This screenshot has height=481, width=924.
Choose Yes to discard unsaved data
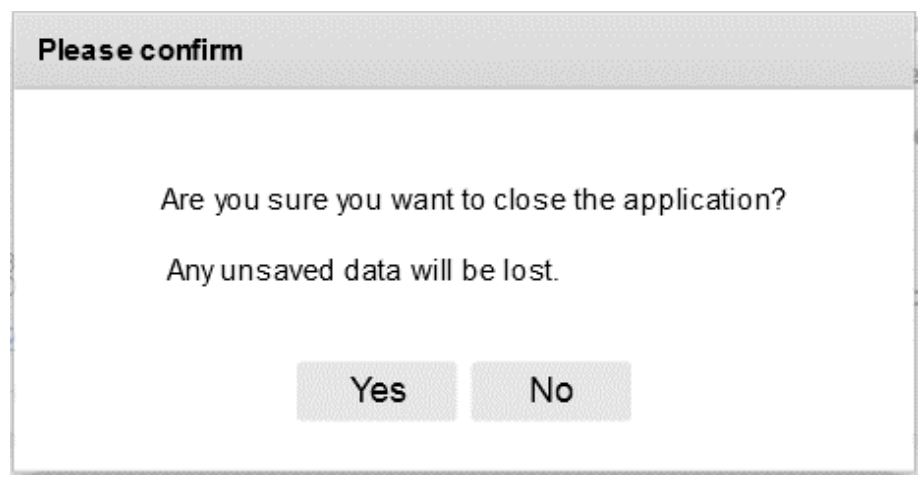click(x=377, y=391)
